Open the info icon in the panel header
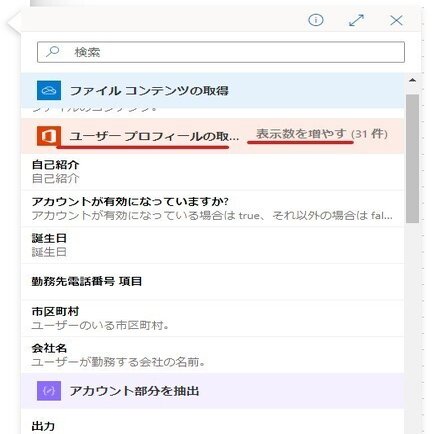 pyautogui.click(x=315, y=20)
